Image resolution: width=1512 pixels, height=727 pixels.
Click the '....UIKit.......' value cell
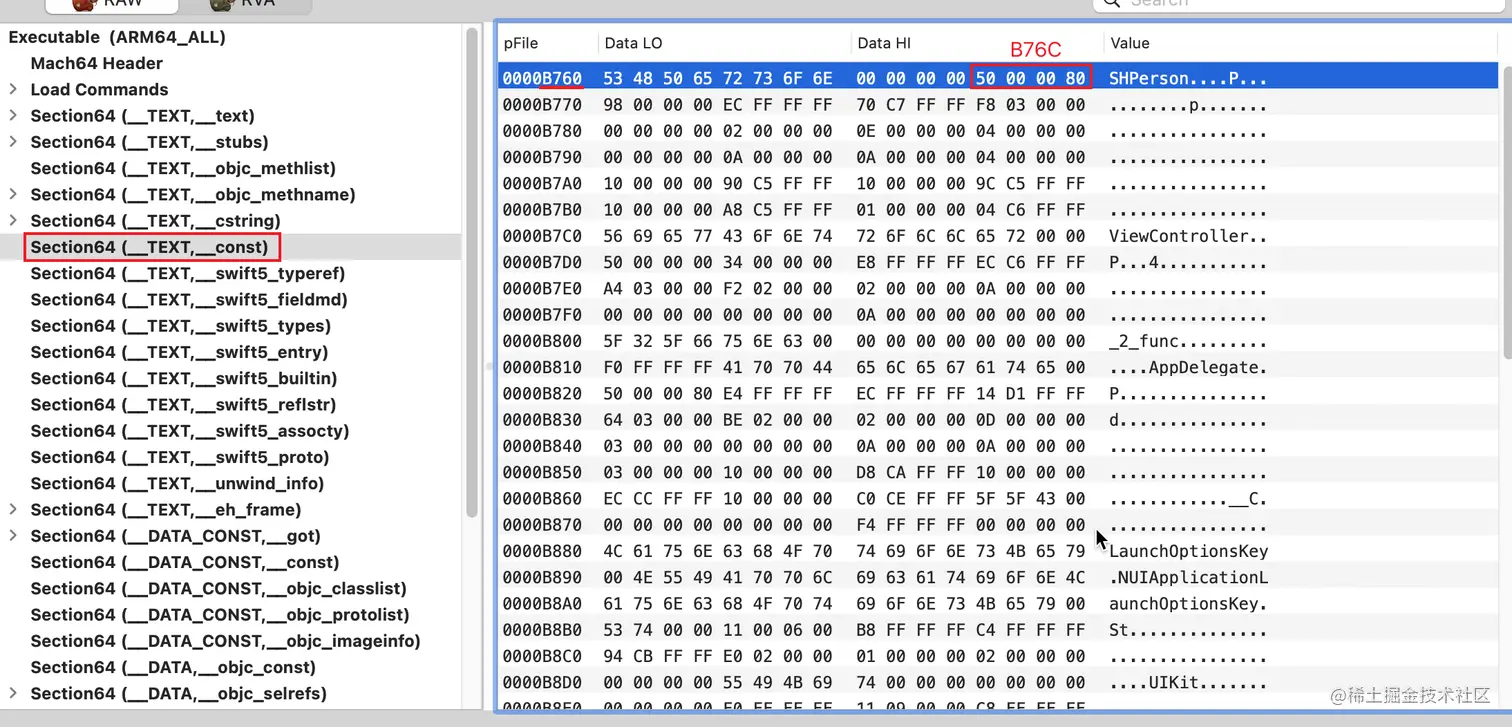1188,682
